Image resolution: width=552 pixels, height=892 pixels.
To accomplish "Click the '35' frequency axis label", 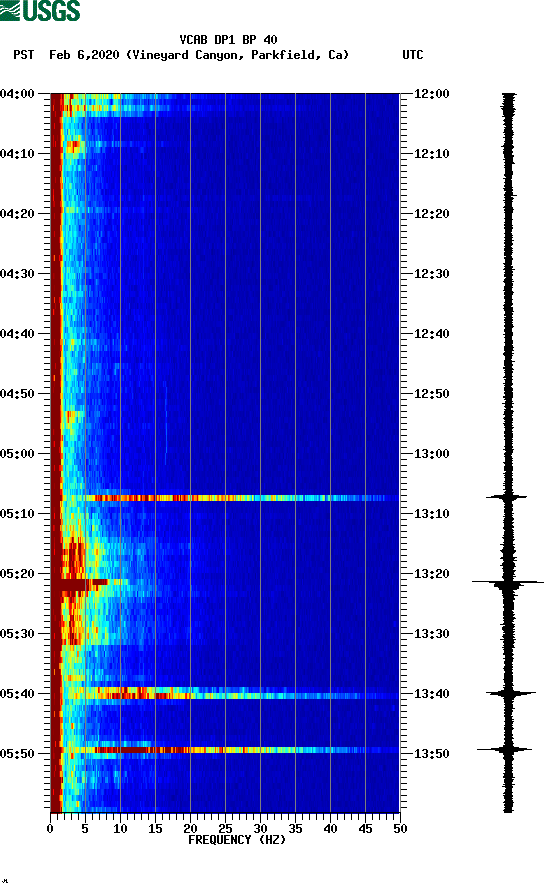I will coord(295,829).
